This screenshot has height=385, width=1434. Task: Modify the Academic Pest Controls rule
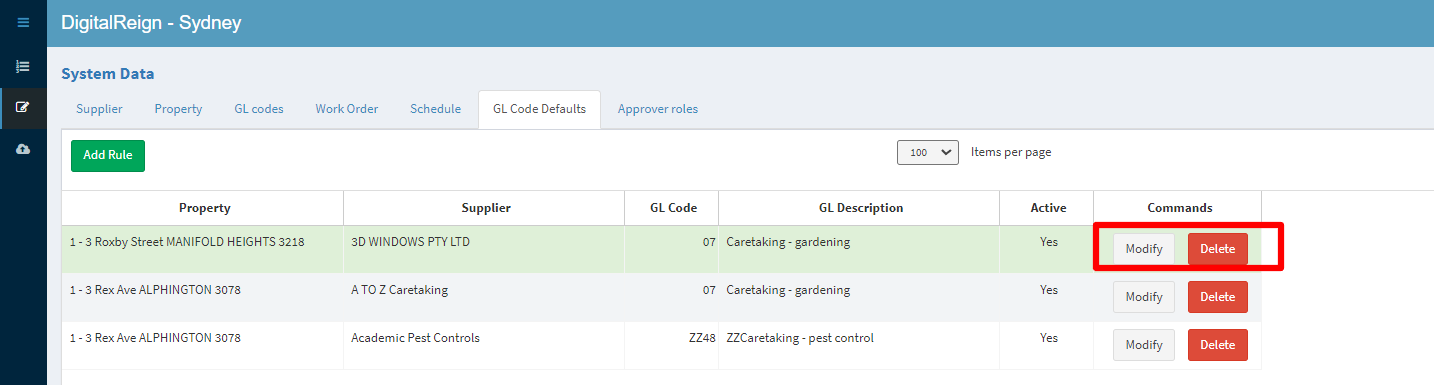point(1144,345)
